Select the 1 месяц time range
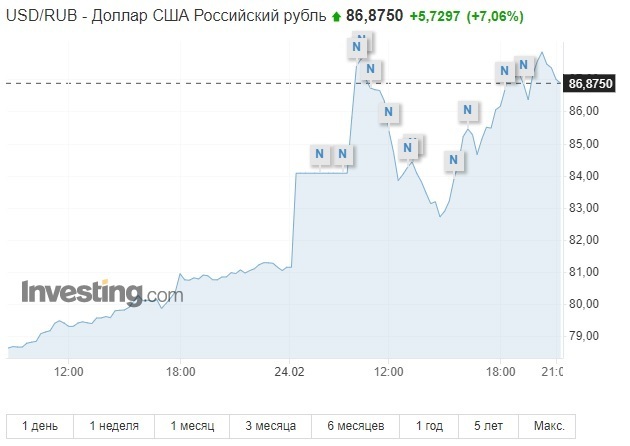The width and height of the screenshot is (630, 446). point(192,426)
